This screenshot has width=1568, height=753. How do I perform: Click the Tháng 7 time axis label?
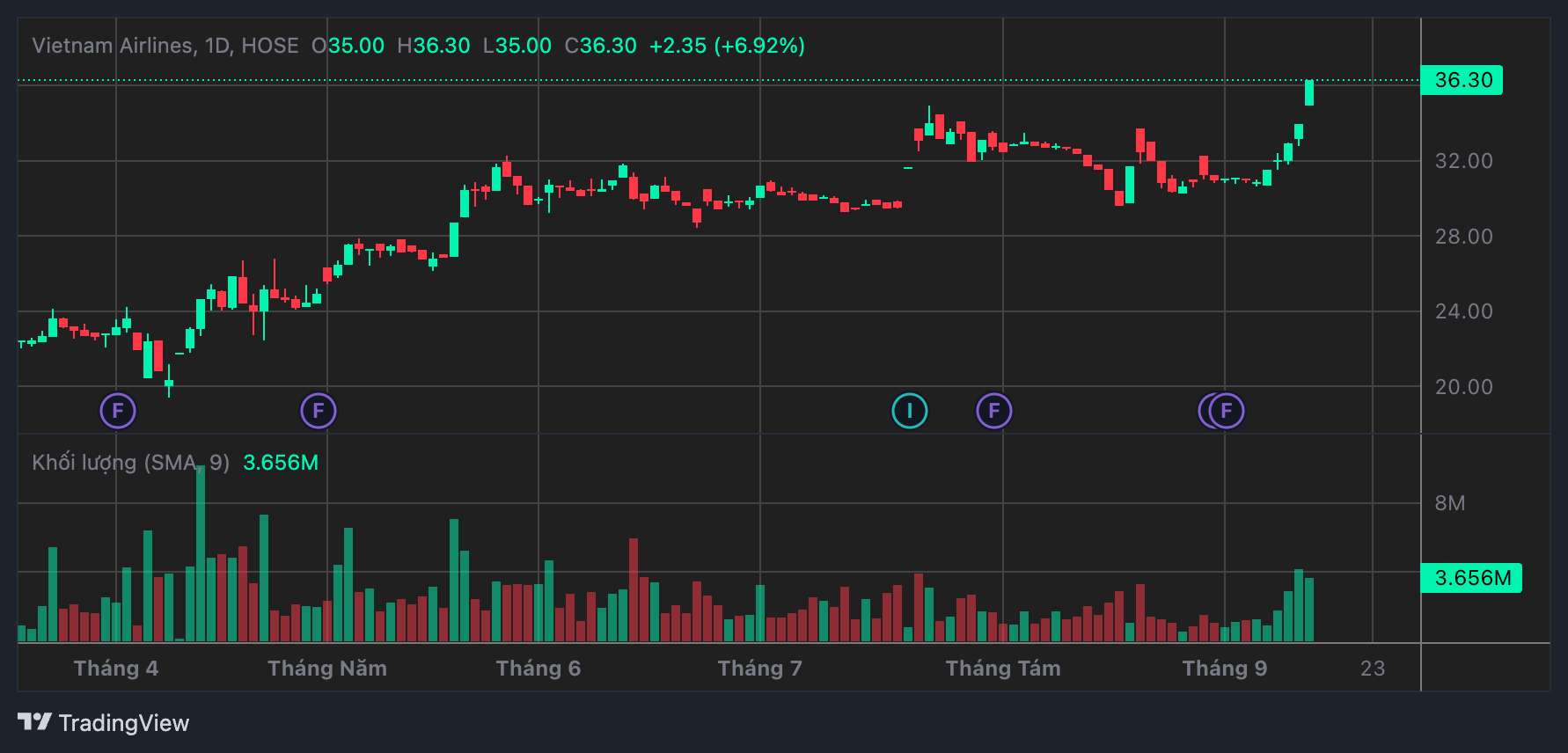click(x=760, y=669)
